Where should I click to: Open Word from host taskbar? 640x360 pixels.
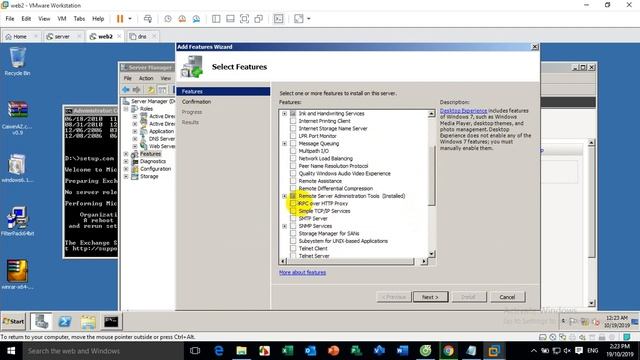click(402, 351)
